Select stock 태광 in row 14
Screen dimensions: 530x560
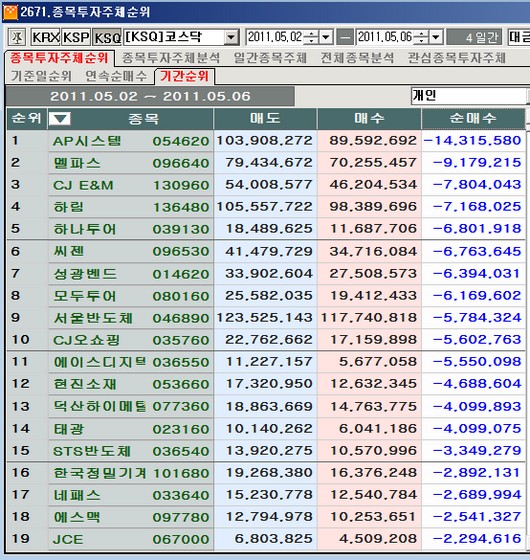tap(68, 429)
